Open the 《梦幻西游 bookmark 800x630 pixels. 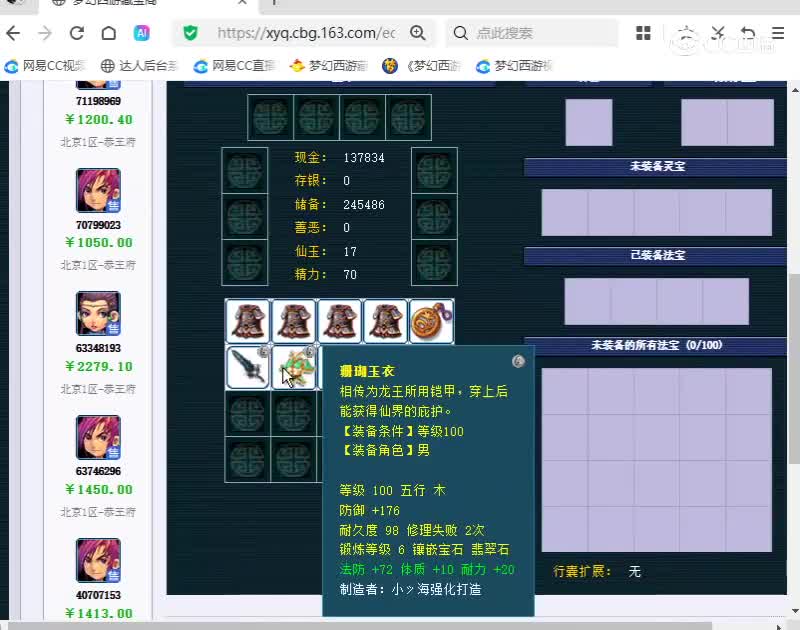421,66
